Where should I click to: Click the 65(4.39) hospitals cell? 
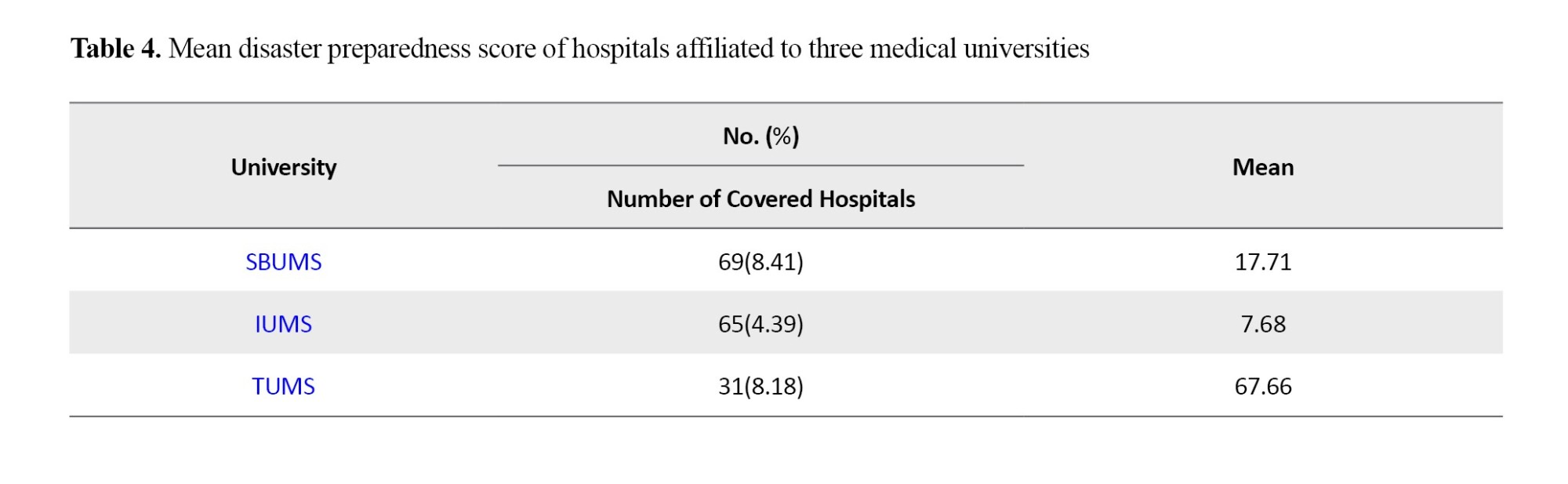(x=760, y=324)
